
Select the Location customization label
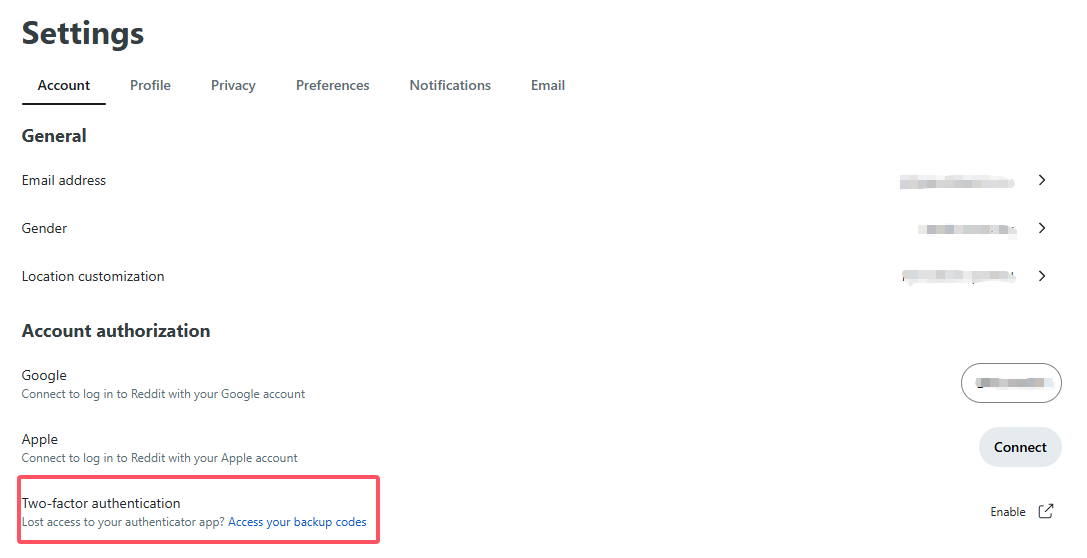[93, 276]
